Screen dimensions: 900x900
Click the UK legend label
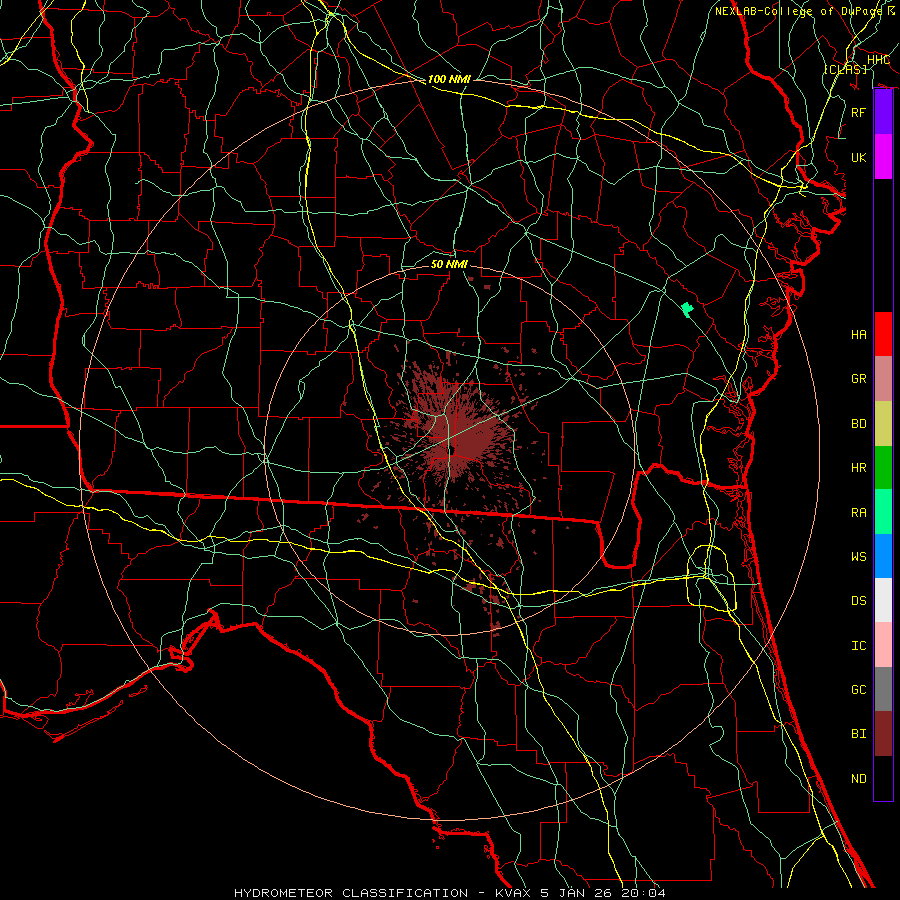coord(859,157)
